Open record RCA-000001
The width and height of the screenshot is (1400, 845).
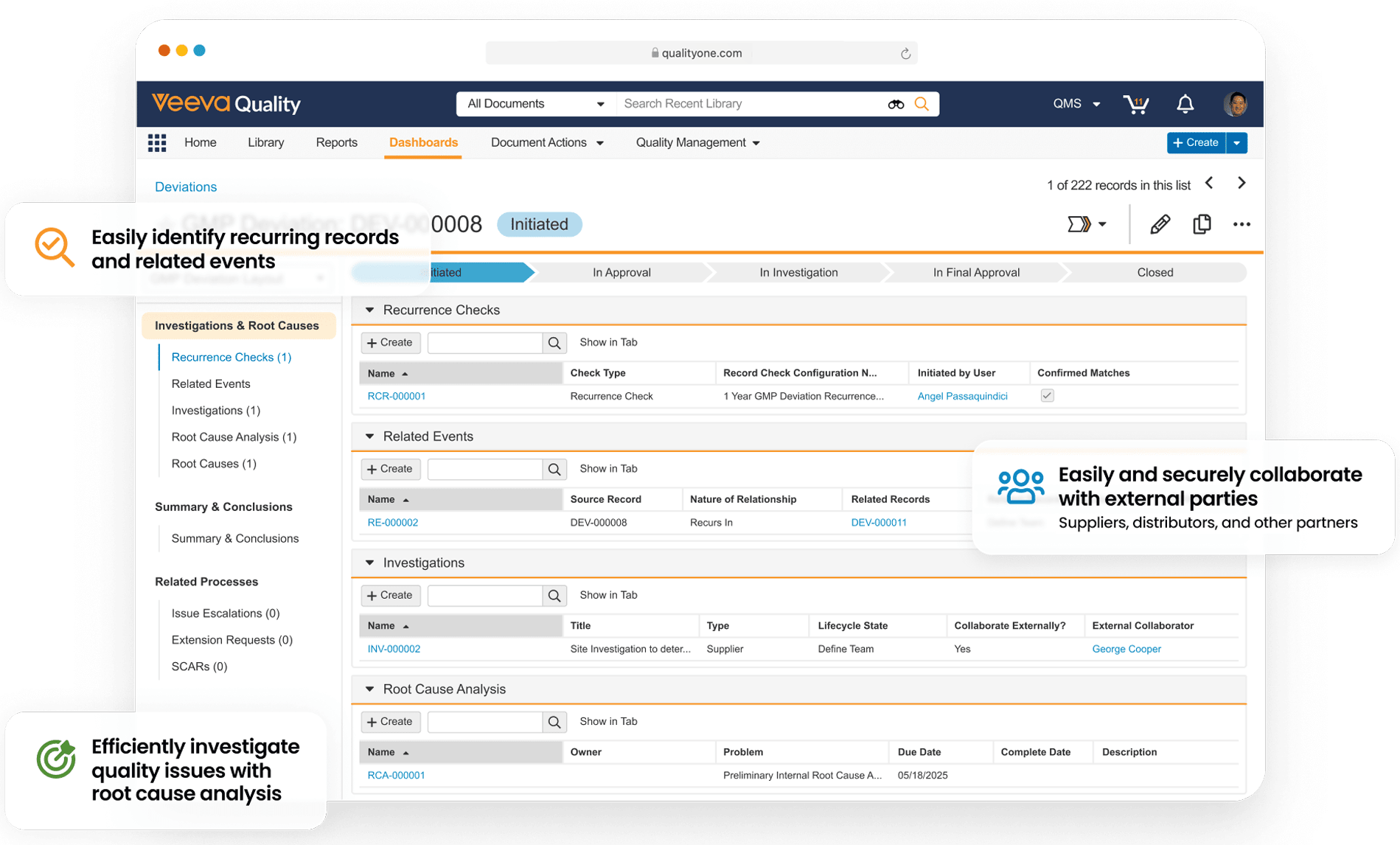pyautogui.click(x=396, y=776)
